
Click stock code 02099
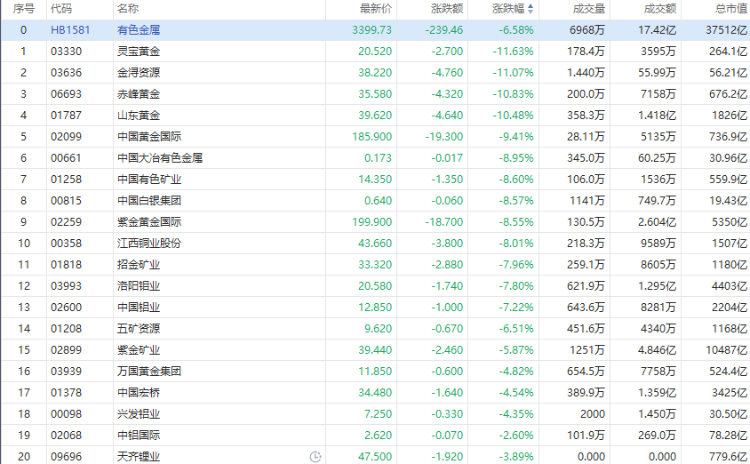pos(66,137)
